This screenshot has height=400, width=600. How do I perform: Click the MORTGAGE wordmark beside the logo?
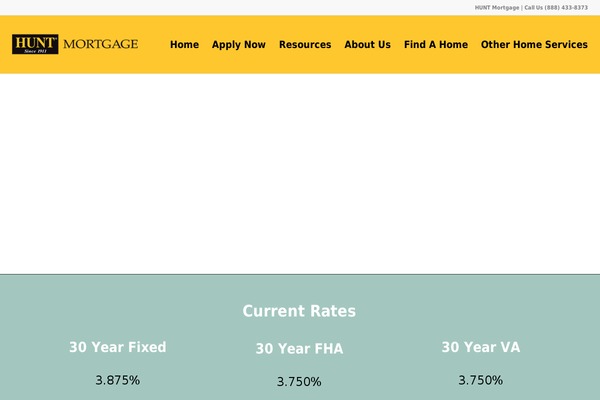coord(100,44)
